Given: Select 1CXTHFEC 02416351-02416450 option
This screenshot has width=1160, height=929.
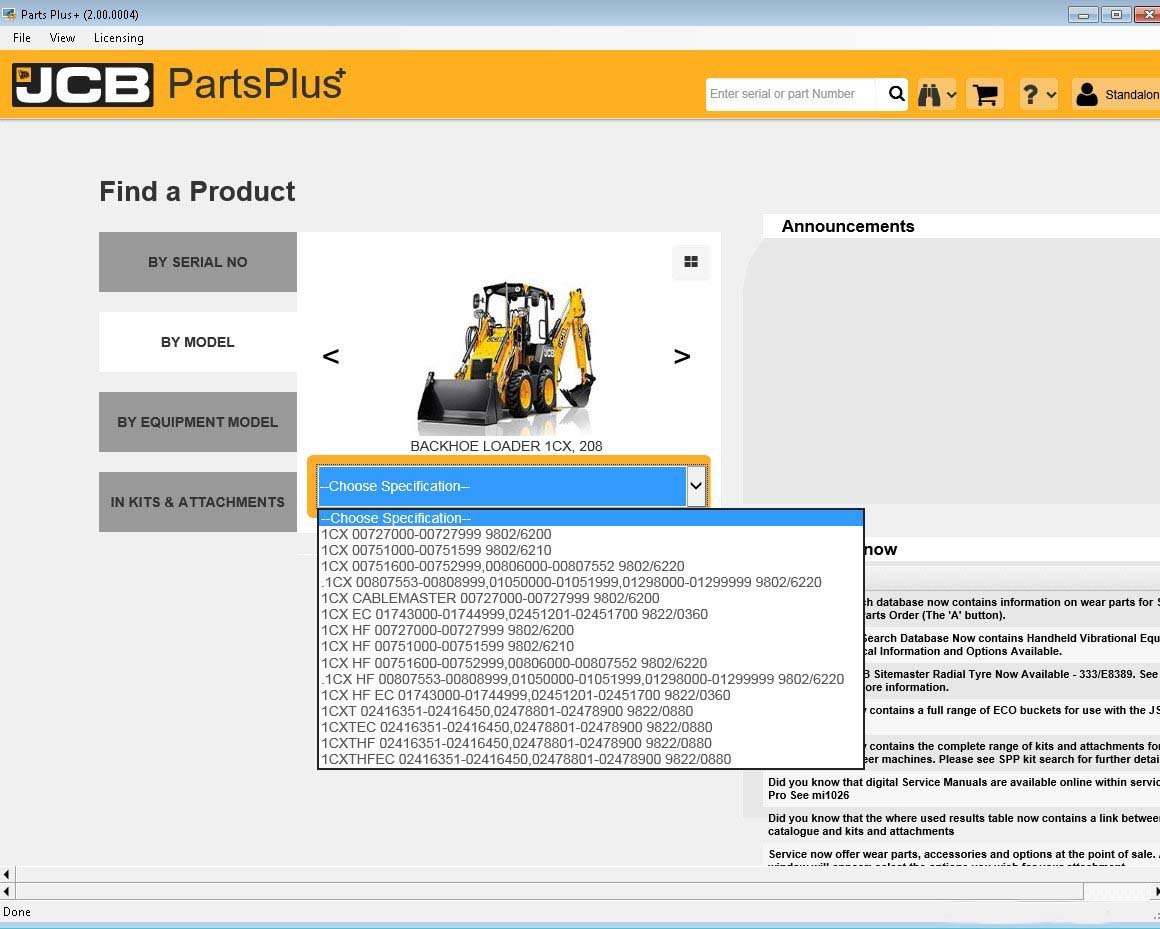Looking at the screenshot, I should point(591,760).
